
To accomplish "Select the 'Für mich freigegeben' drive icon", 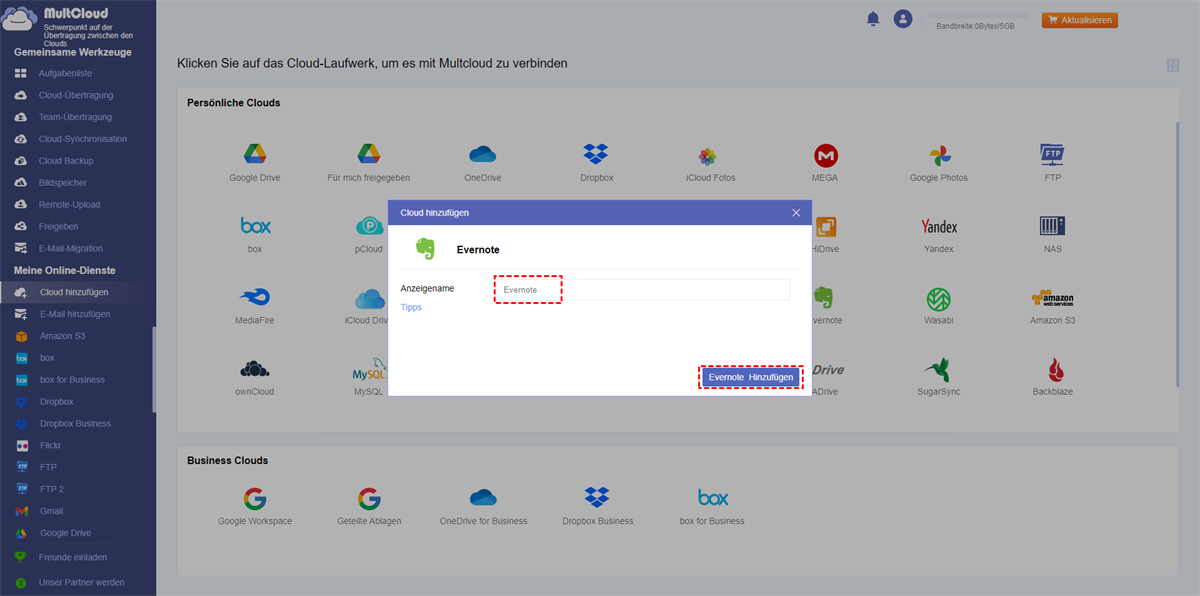I will 369,155.
